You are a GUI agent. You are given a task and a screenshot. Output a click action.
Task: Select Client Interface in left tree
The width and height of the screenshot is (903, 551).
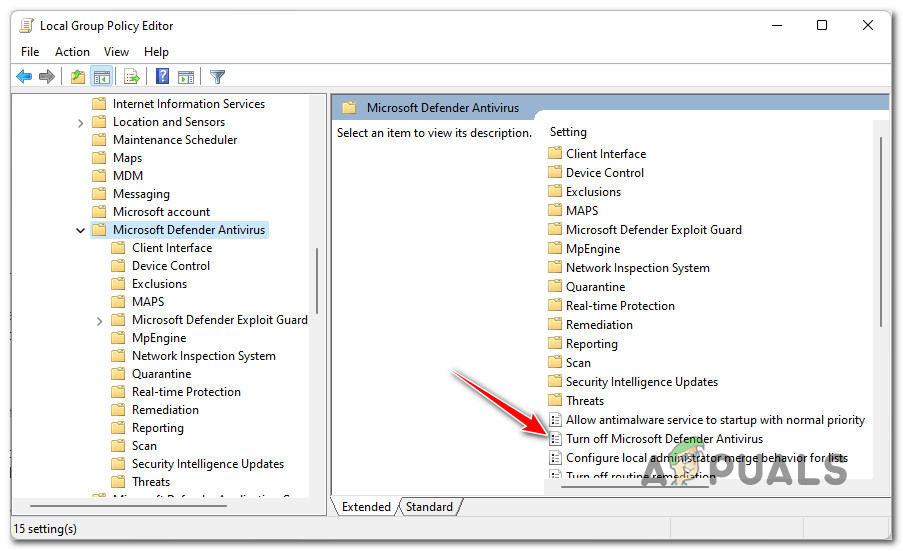pos(172,248)
